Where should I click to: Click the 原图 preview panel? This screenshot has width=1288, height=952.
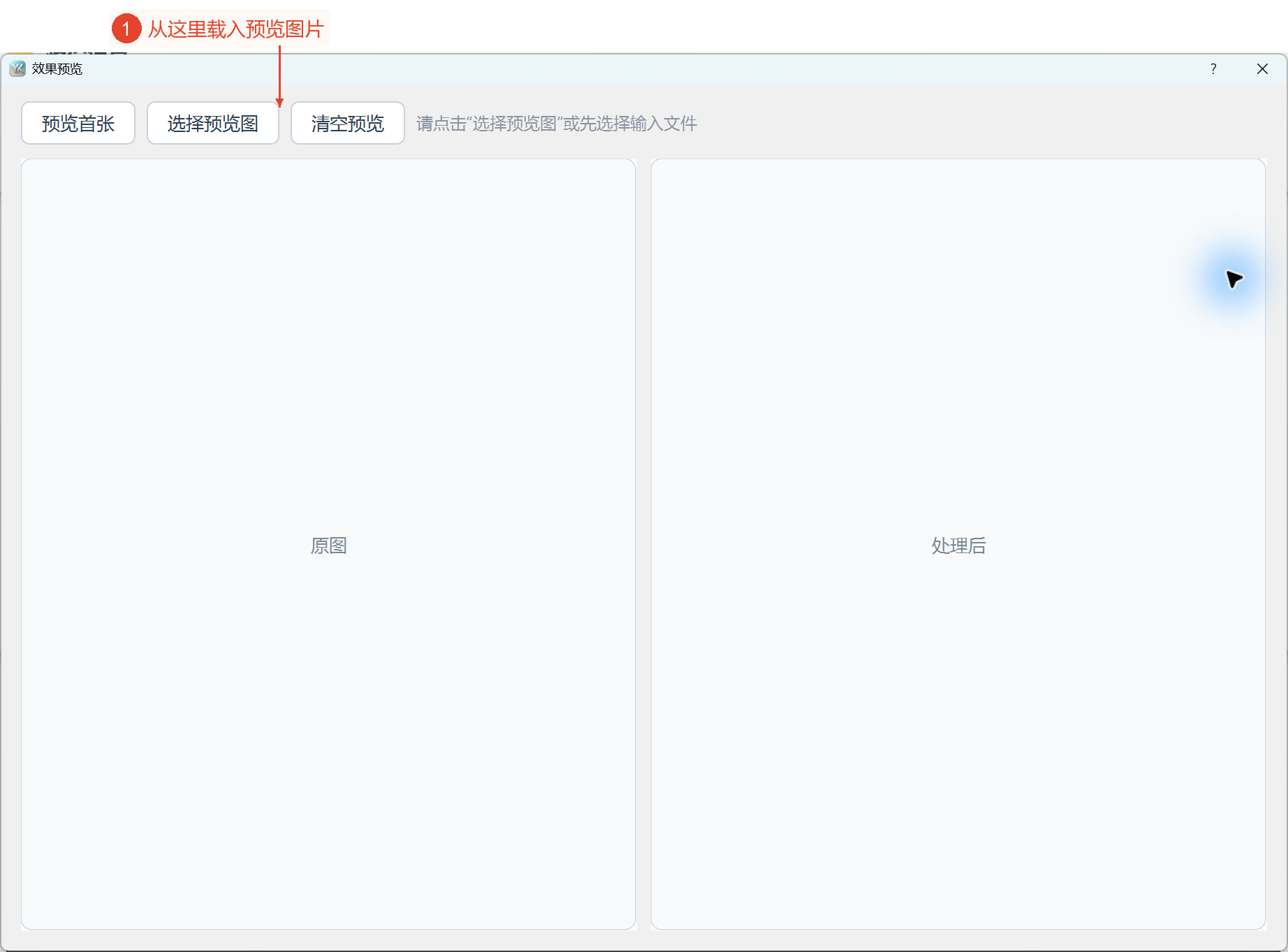[x=328, y=544]
